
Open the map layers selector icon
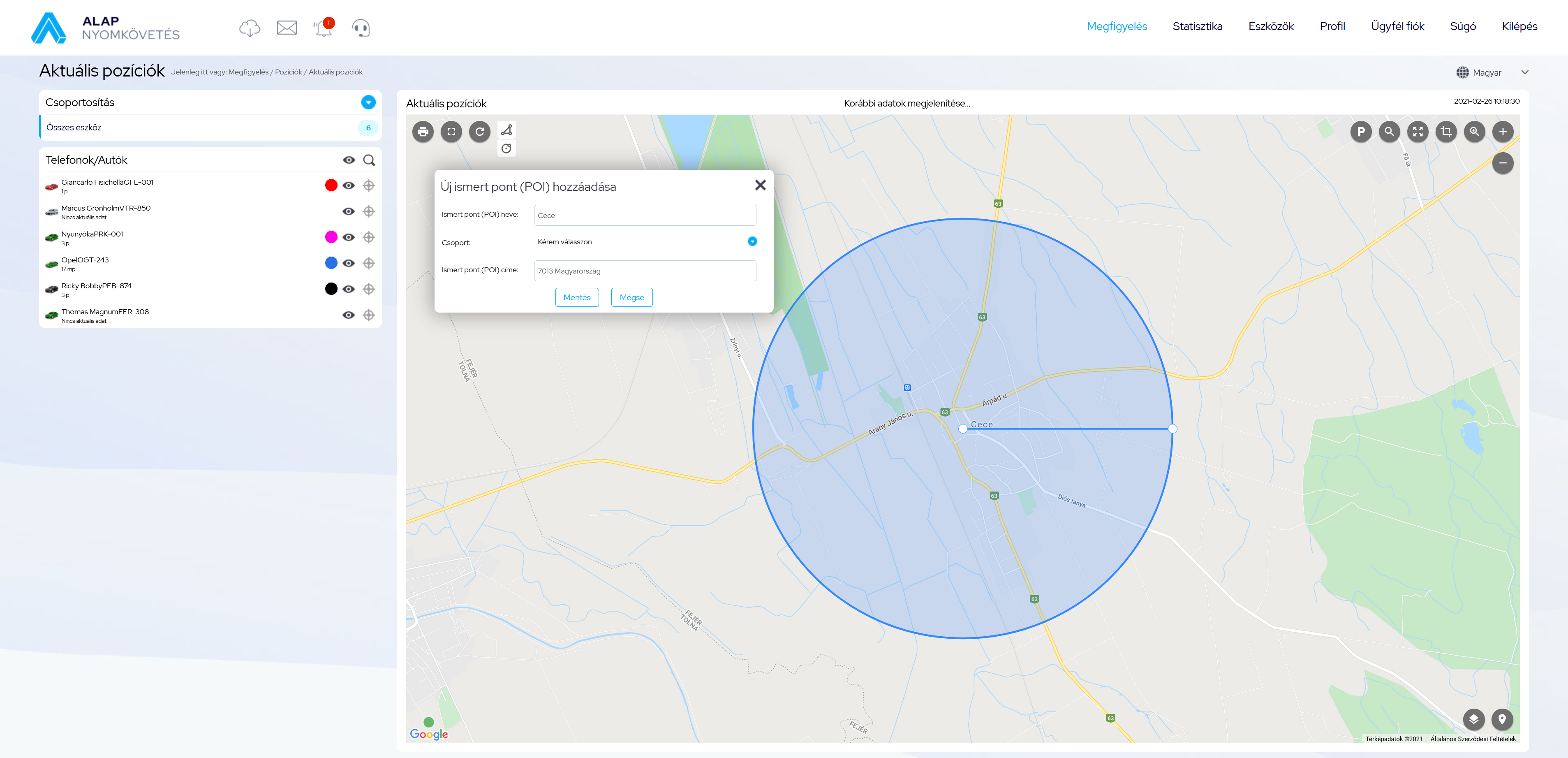1473,719
